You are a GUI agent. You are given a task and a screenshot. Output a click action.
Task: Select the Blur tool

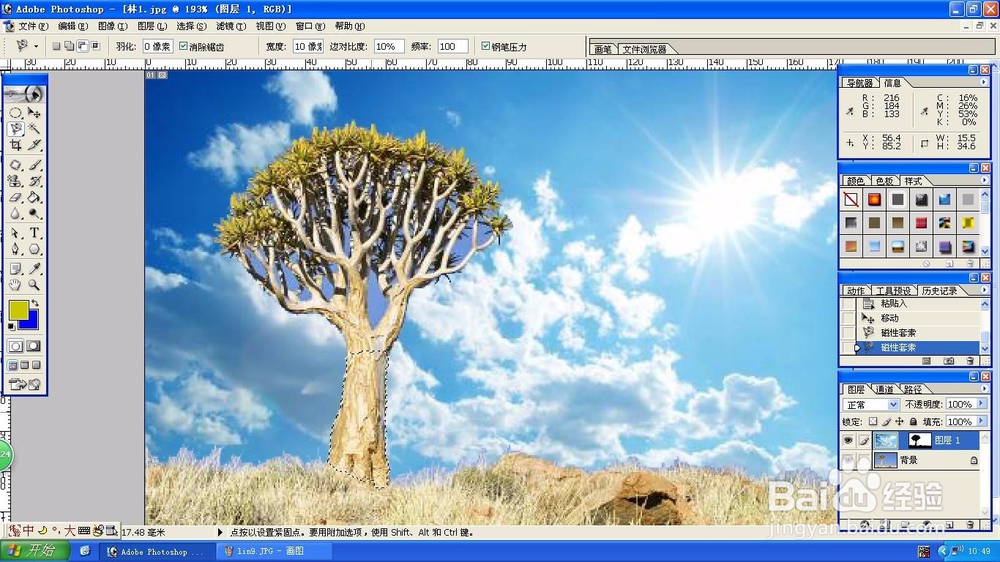(x=16, y=214)
